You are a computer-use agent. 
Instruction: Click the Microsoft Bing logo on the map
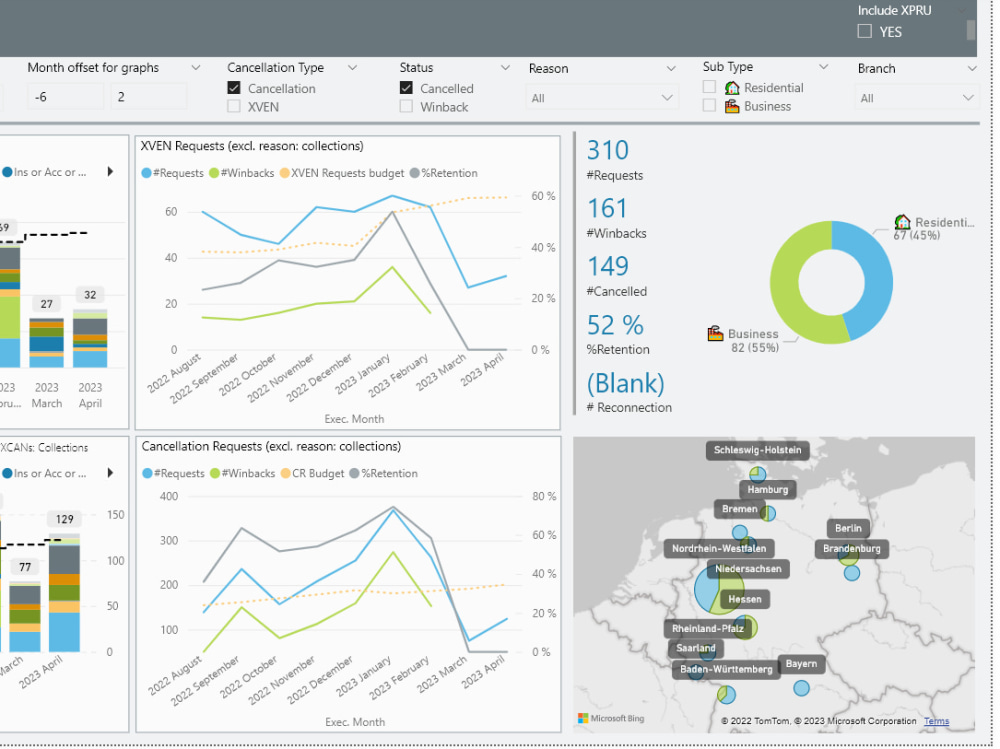pos(610,718)
